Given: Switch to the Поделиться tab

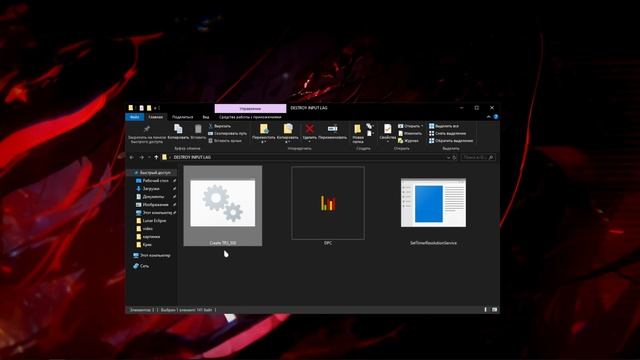Looking at the screenshot, I should click(182, 117).
